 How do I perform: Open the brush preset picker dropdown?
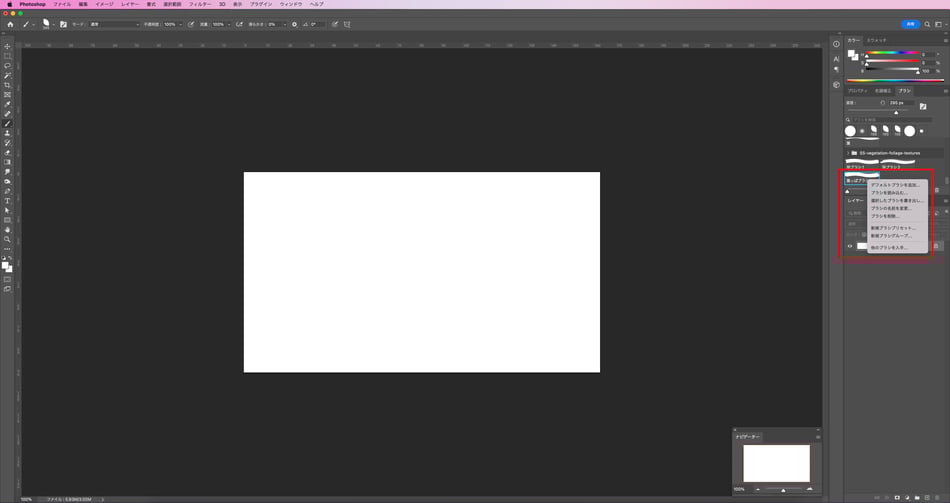tap(53, 25)
